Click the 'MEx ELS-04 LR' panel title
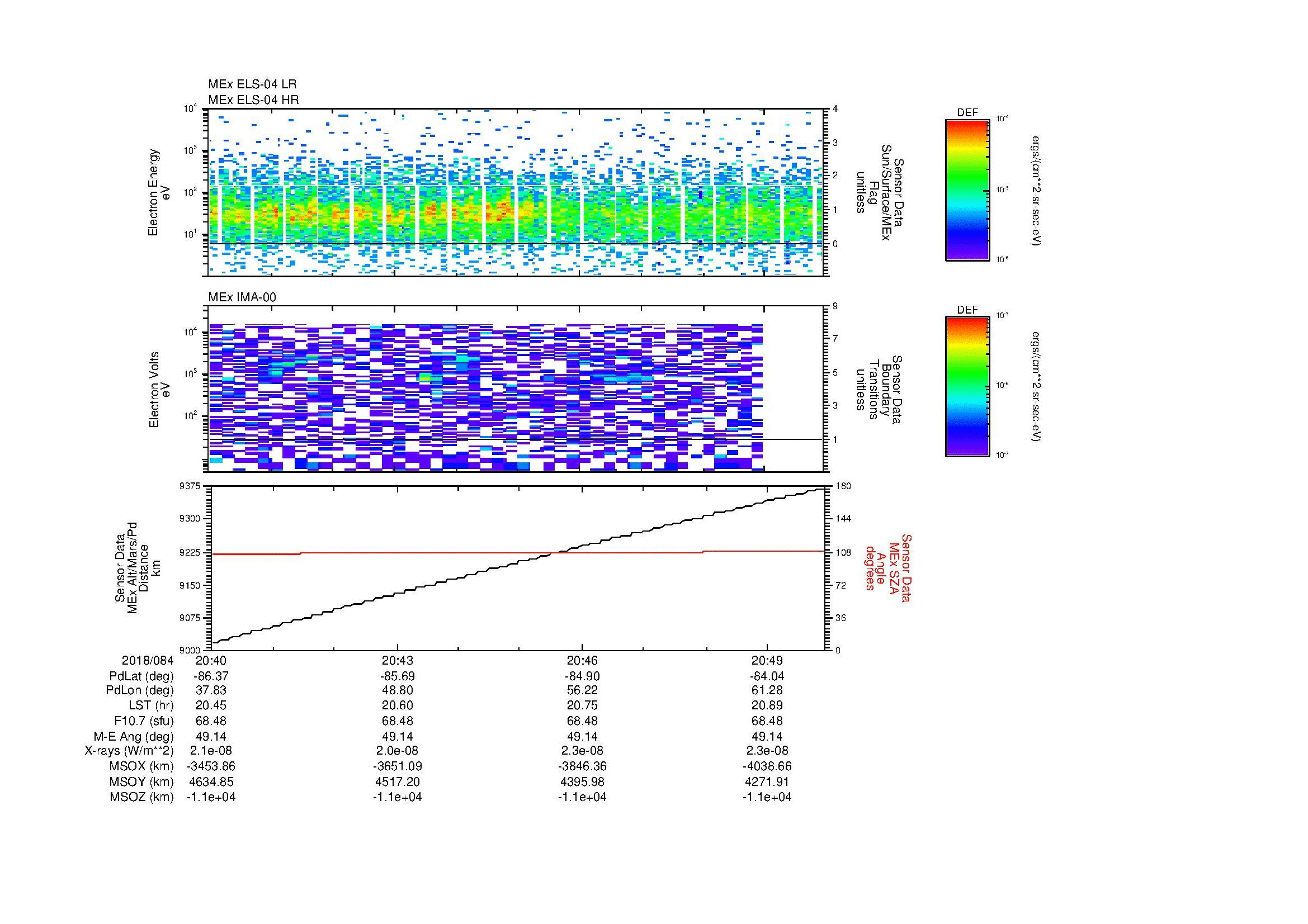This screenshot has height=924, width=1308. pos(252,84)
